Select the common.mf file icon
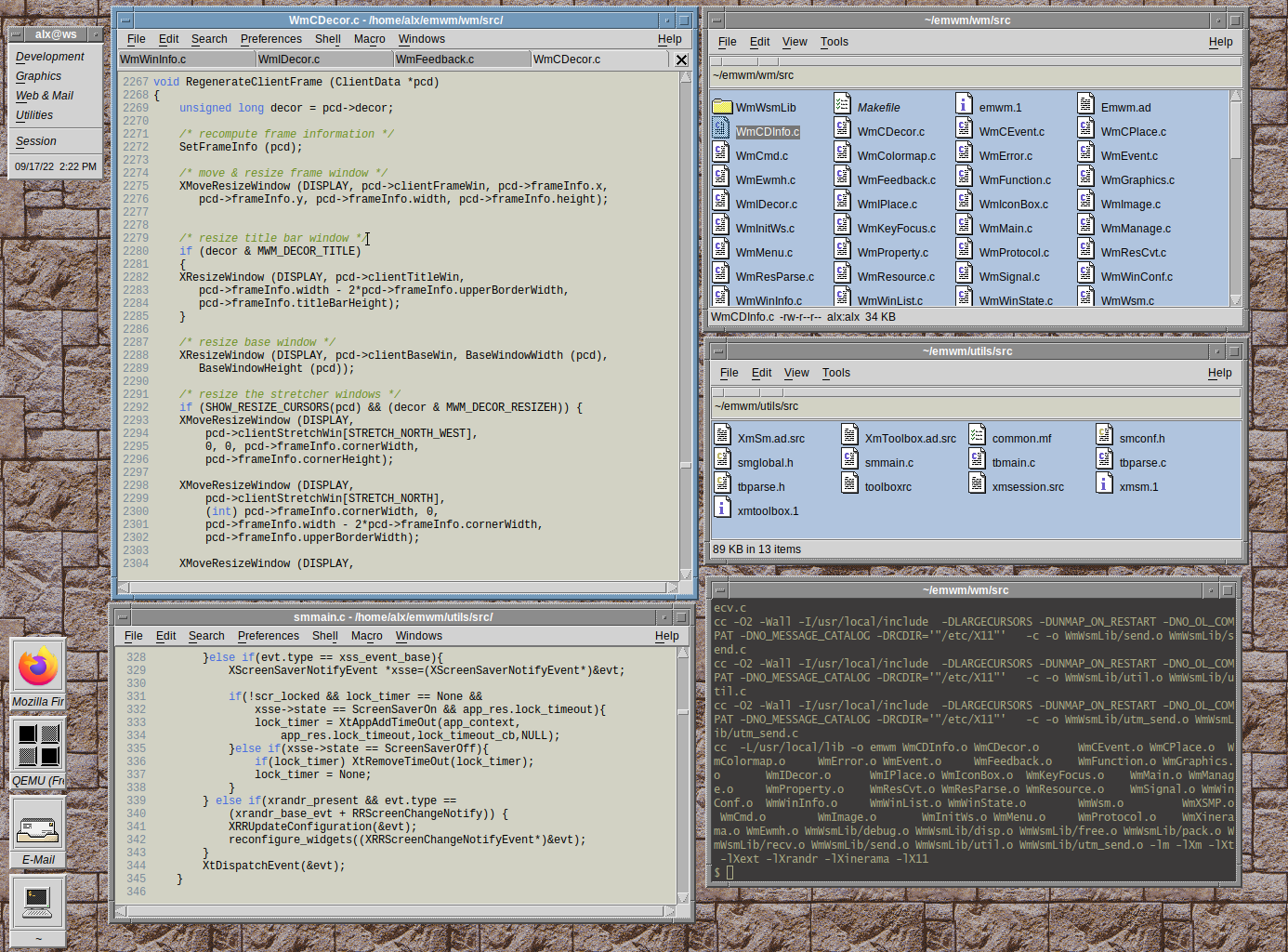This screenshot has height=952, width=1288. click(x=977, y=435)
